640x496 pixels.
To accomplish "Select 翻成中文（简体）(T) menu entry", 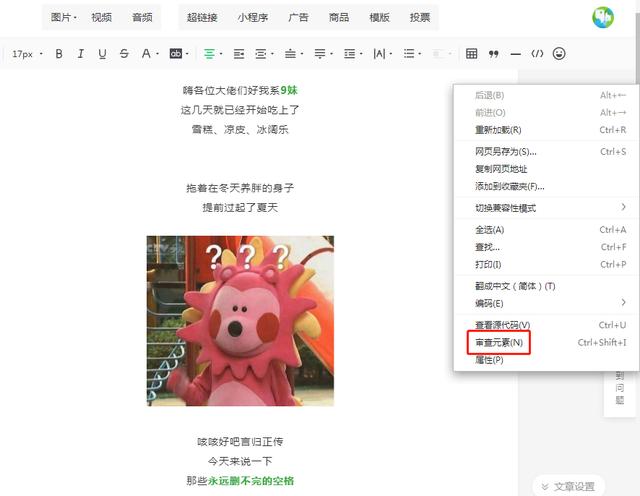I will (546, 286).
